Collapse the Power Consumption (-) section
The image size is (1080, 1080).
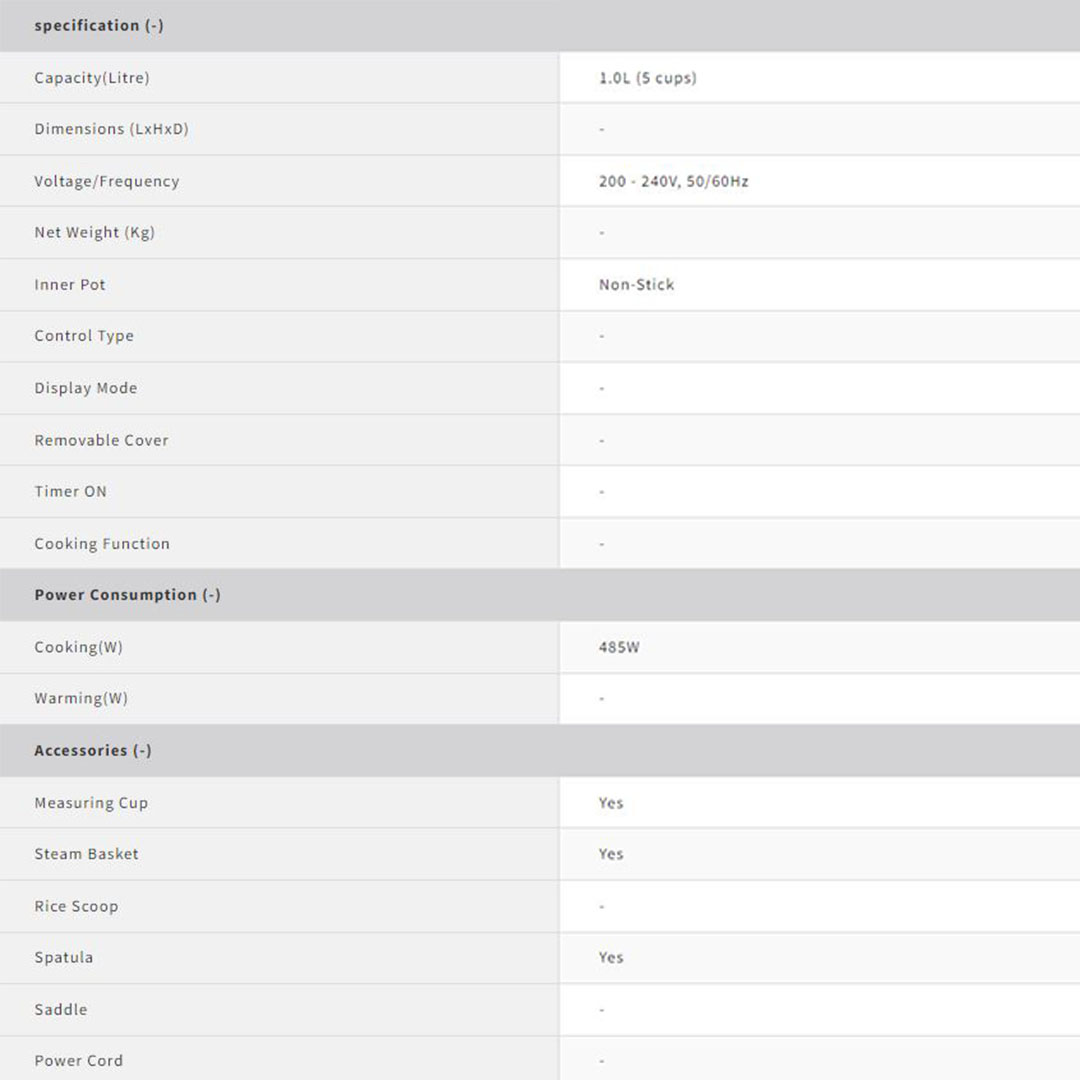click(127, 595)
